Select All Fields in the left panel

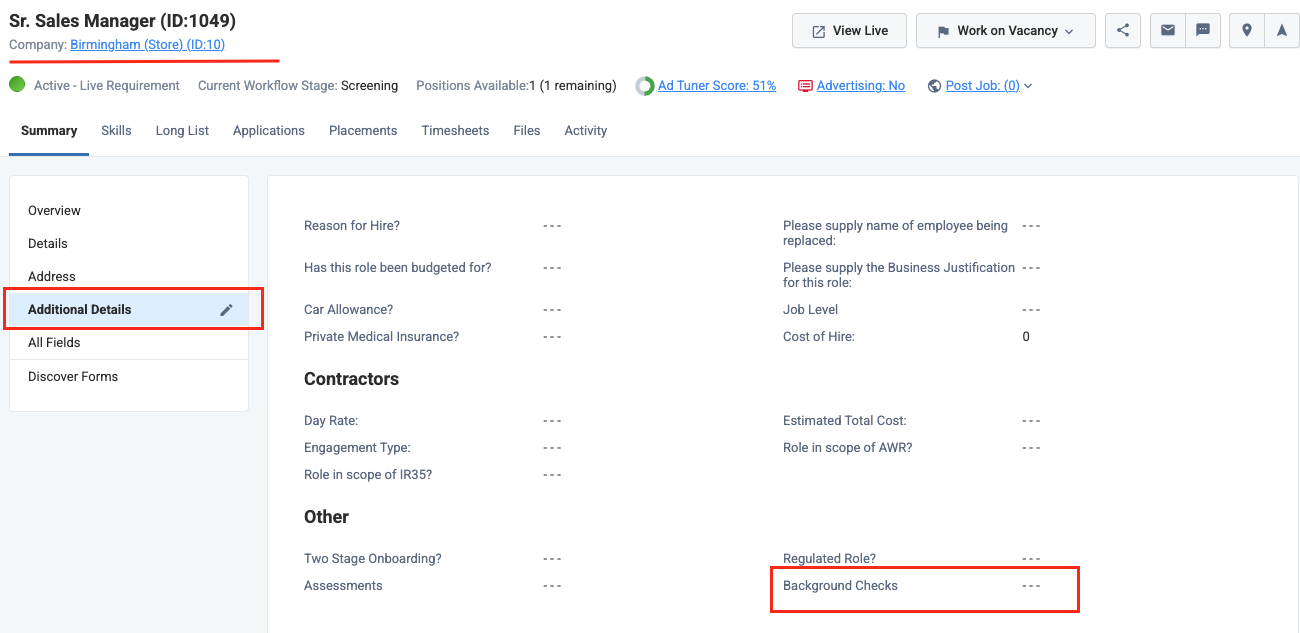[x=52, y=342]
